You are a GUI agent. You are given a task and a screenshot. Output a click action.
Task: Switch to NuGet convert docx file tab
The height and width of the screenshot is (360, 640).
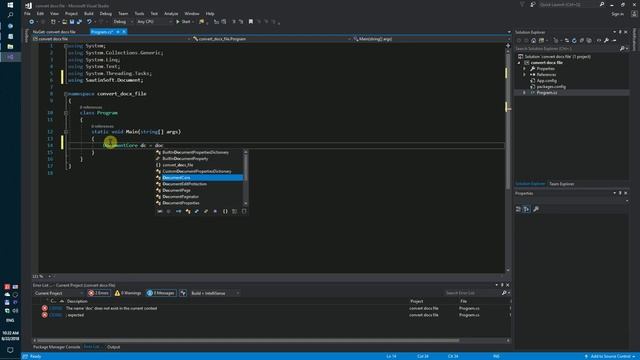click(x=54, y=32)
